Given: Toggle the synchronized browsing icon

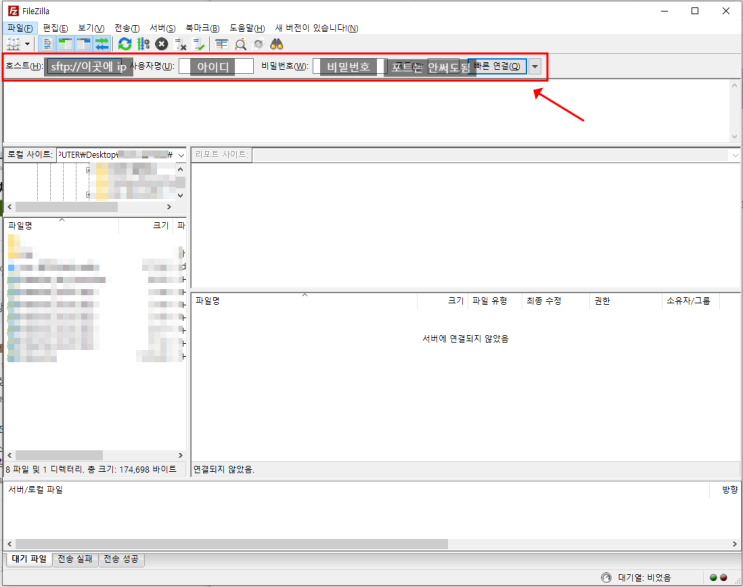Looking at the screenshot, I should tap(258, 44).
